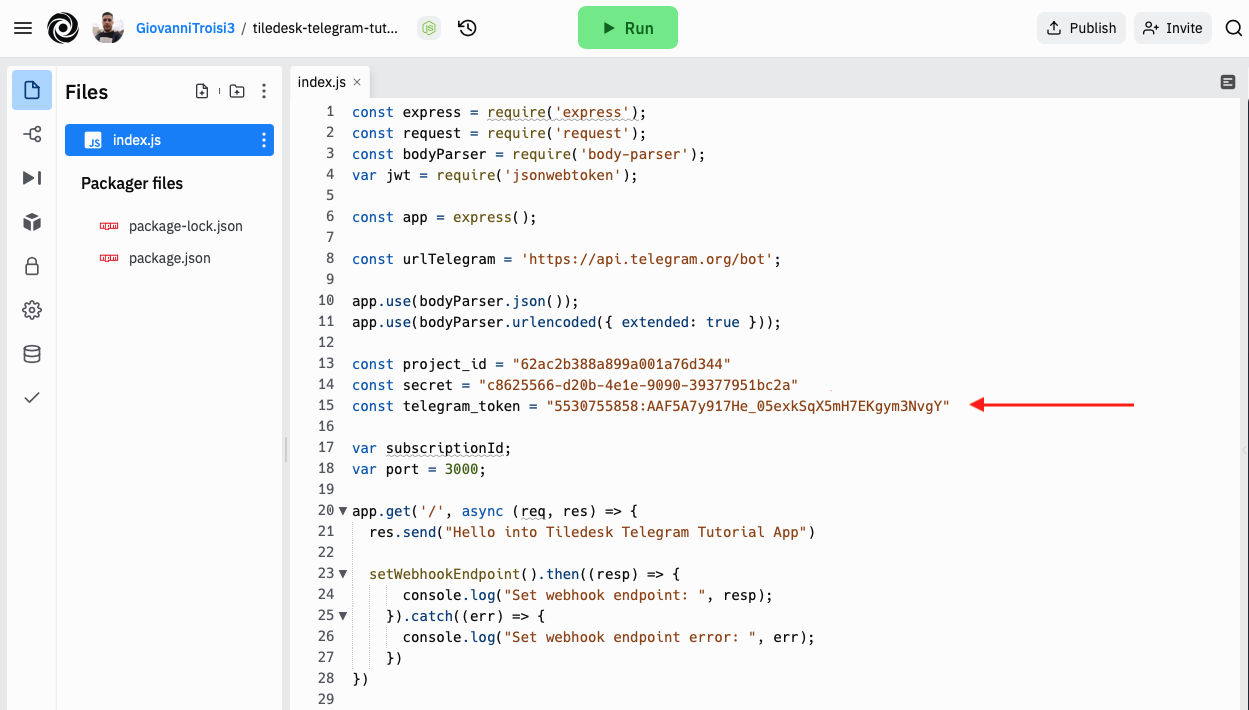
Task: Open the Version Control sidebar panel
Action: point(32,134)
